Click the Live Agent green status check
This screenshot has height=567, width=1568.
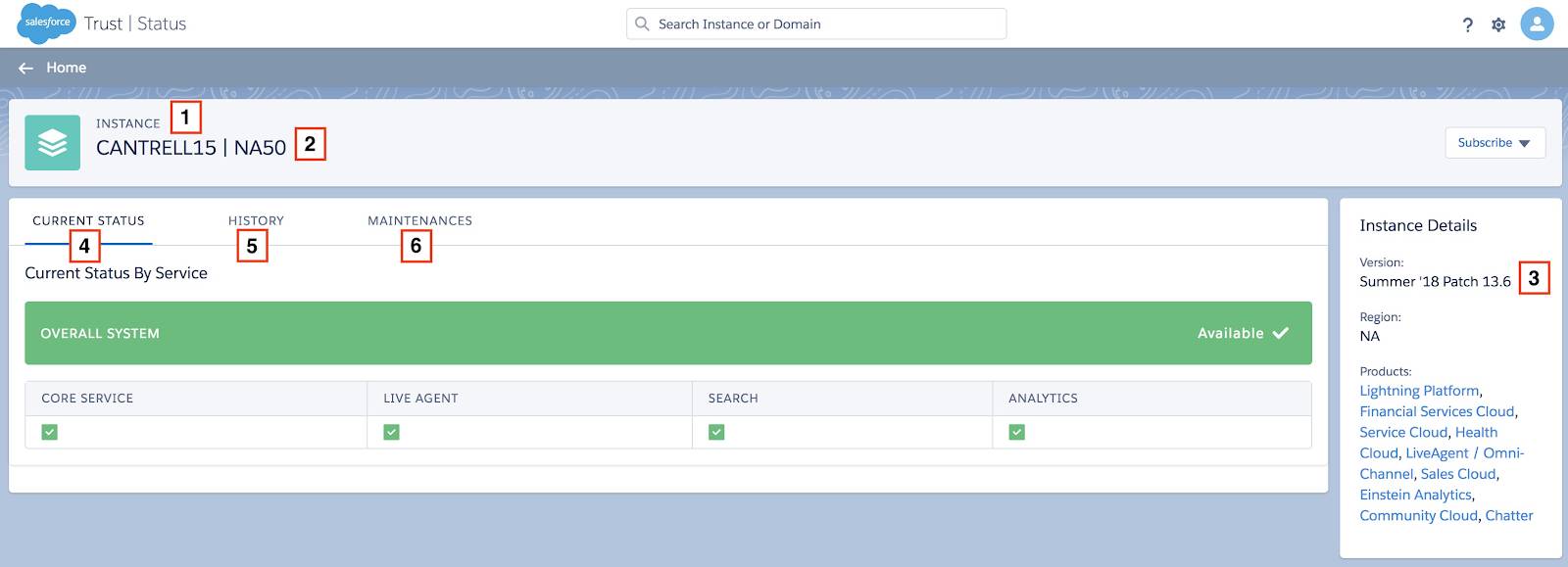pyautogui.click(x=391, y=432)
